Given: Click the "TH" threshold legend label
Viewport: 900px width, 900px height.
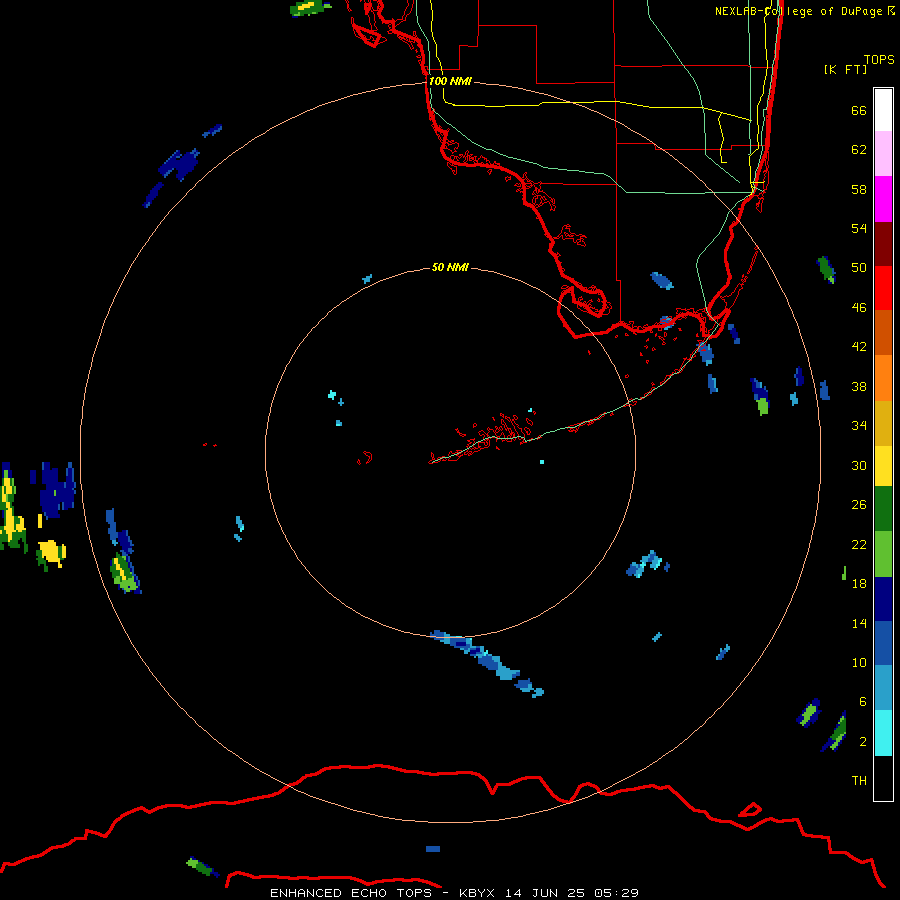Looking at the screenshot, I should (859, 781).
